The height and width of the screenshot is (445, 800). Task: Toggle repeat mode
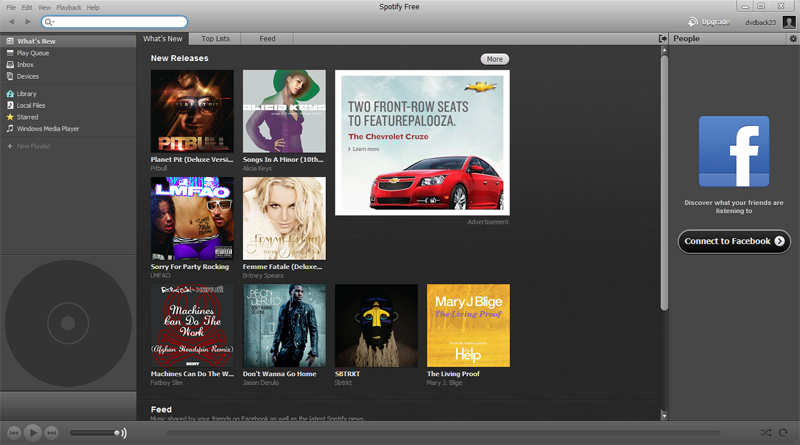coord(783,433)
